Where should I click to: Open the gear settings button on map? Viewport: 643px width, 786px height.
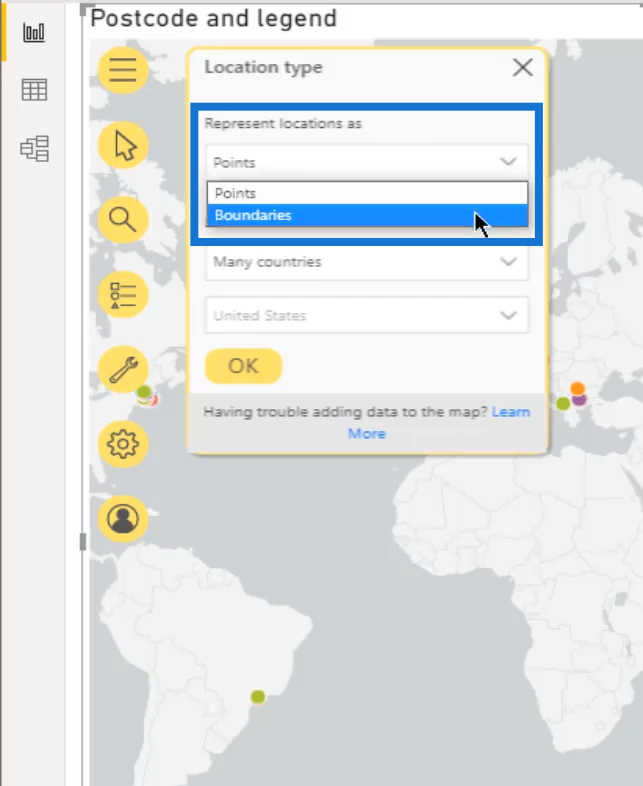coord(123,444)
